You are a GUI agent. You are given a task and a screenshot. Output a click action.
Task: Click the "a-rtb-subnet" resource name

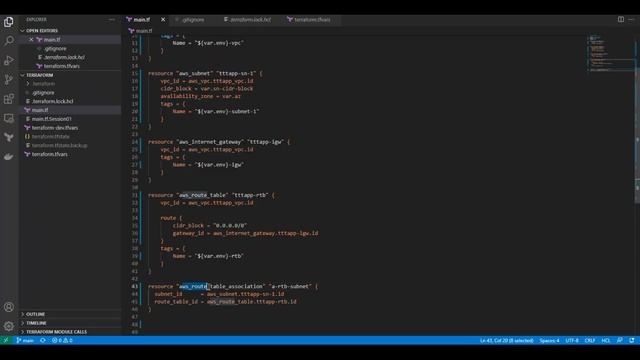(290, 287)
